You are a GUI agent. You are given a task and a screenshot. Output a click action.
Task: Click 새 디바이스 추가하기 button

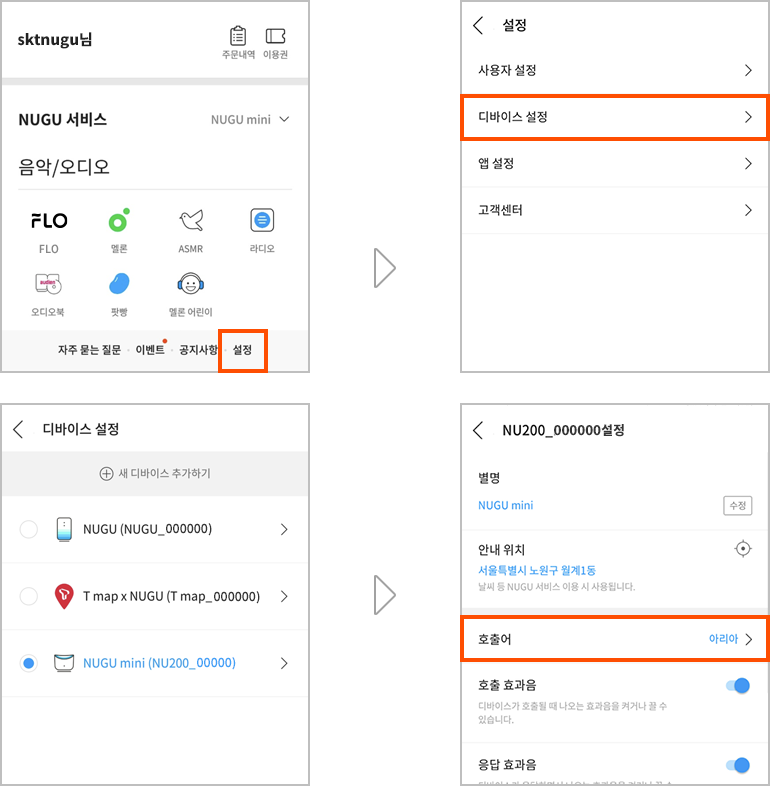pyautogui.click(x=155, y=474)
